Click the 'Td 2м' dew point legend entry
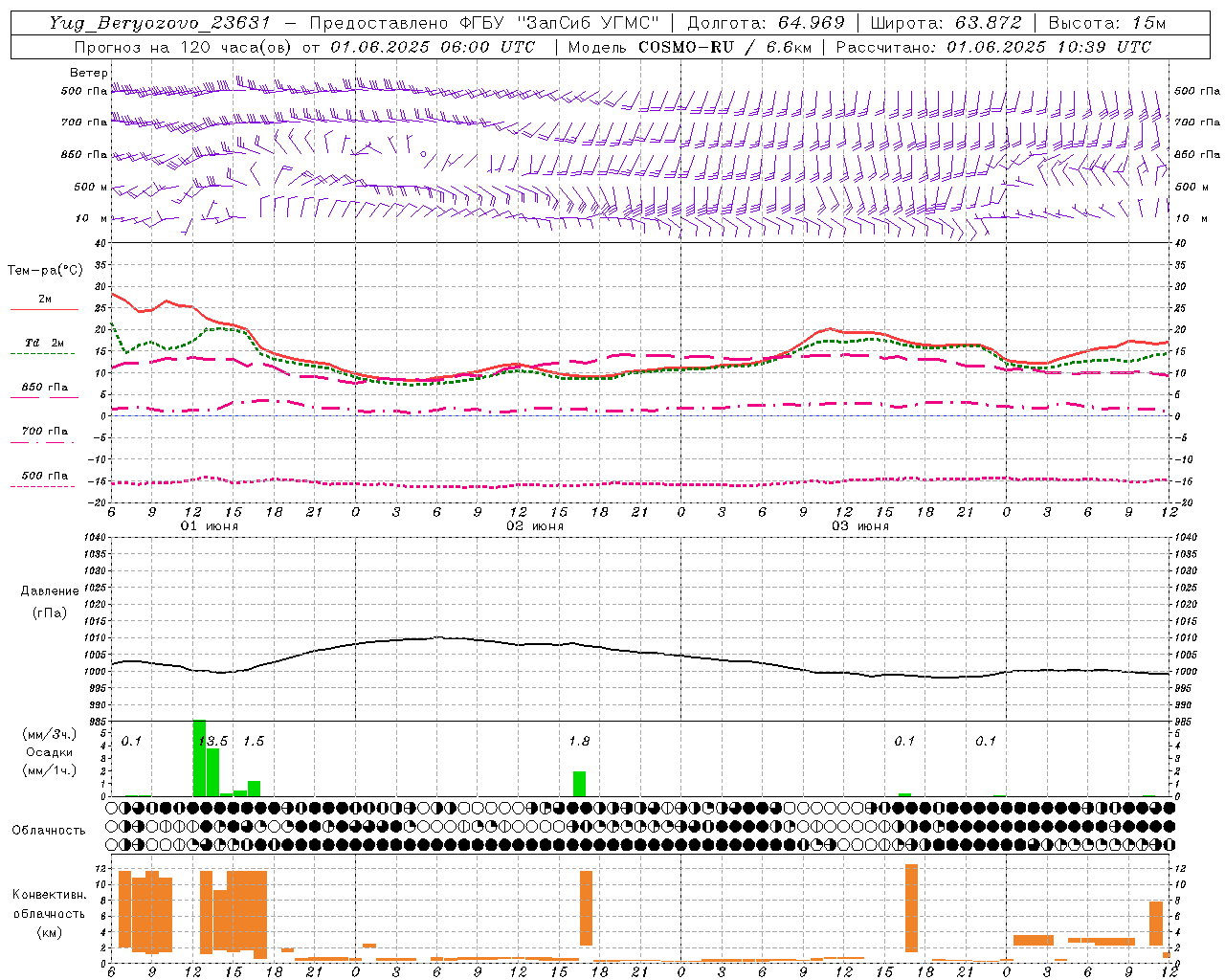1225x980 pixels. coord(44,343)
